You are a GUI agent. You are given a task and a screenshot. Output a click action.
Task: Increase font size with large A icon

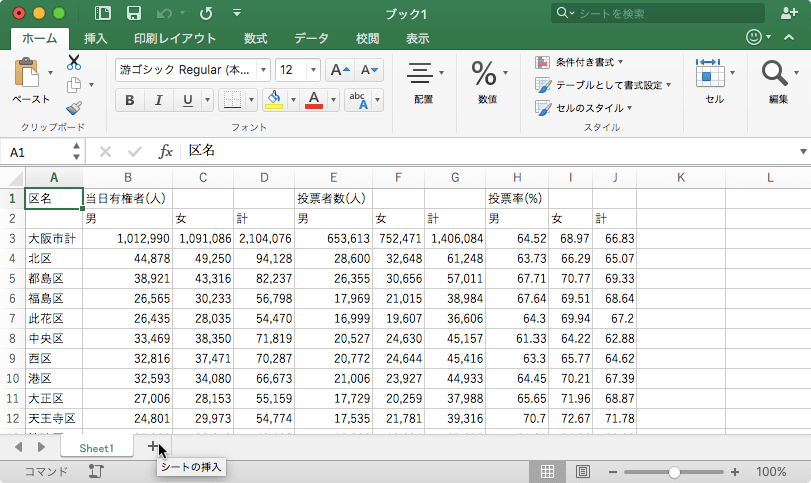click(x=340, y=70)
